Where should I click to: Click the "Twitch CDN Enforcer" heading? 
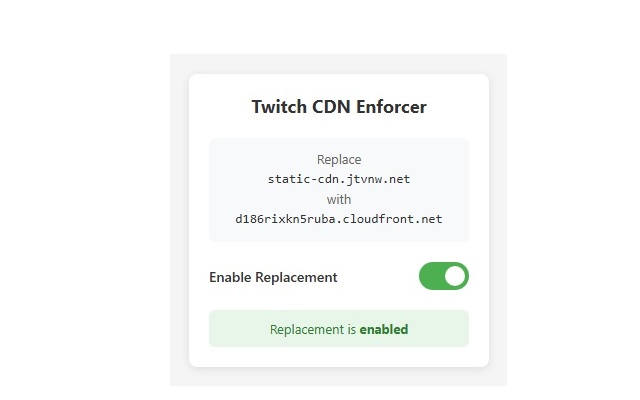tap(339, 107)
